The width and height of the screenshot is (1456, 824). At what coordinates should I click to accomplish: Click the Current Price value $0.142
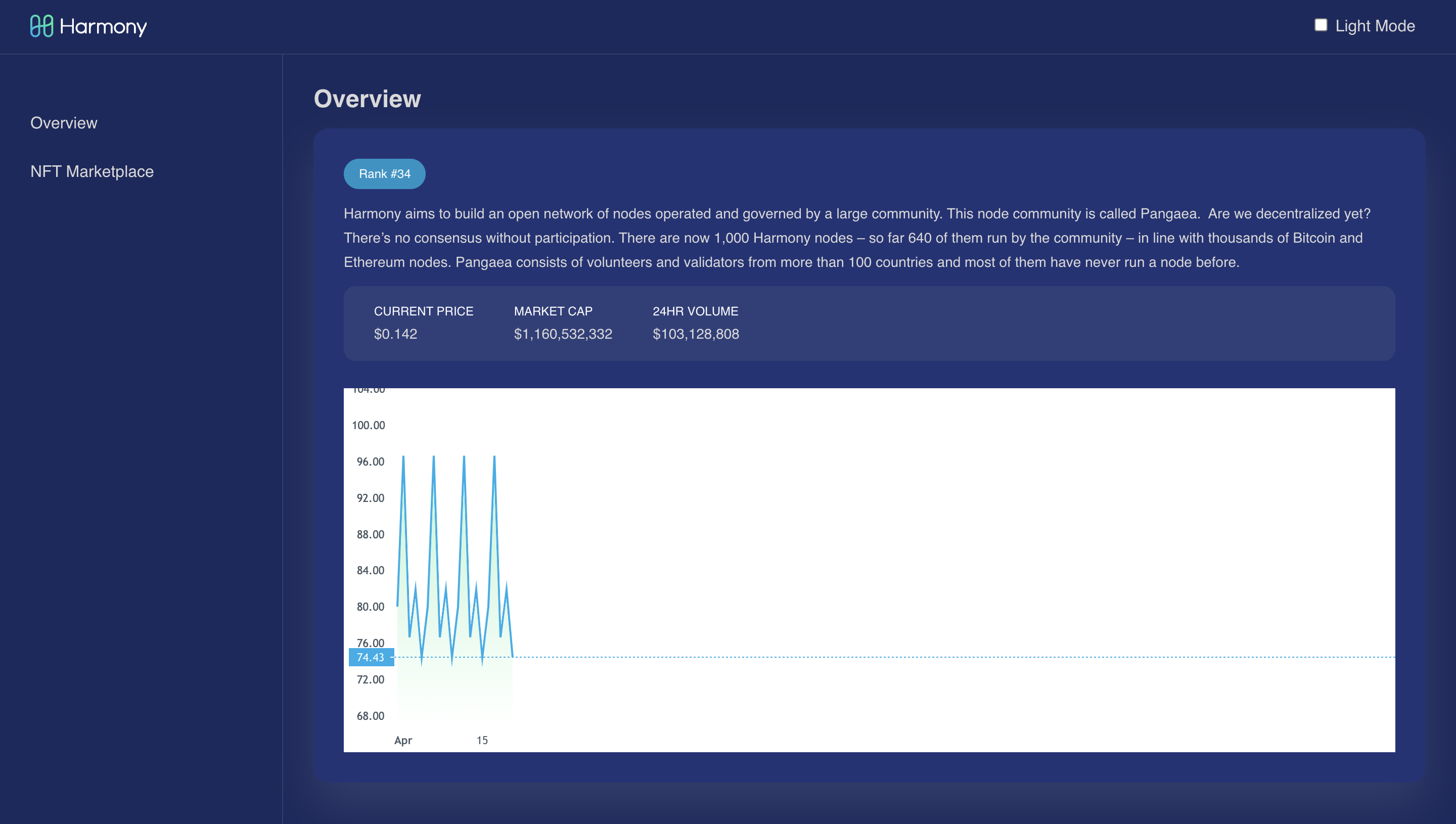[x=395, y=334]
